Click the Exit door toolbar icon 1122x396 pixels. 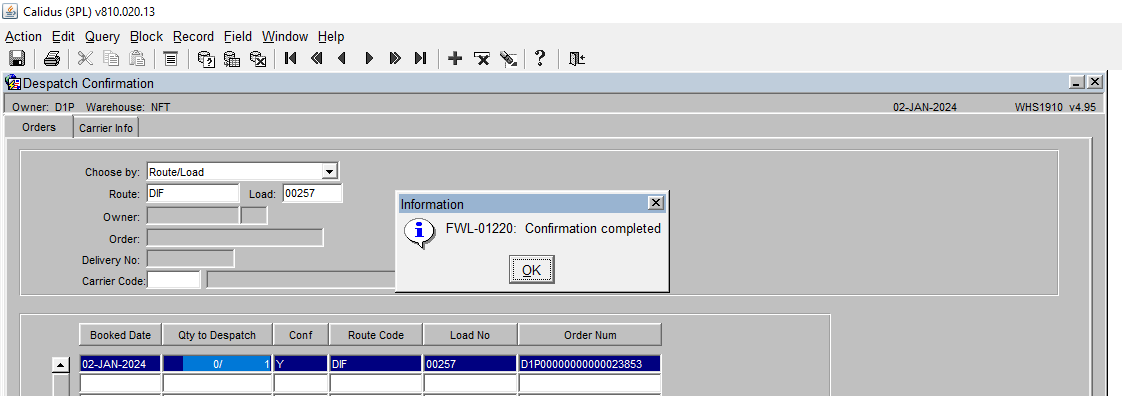click(577, 59)
